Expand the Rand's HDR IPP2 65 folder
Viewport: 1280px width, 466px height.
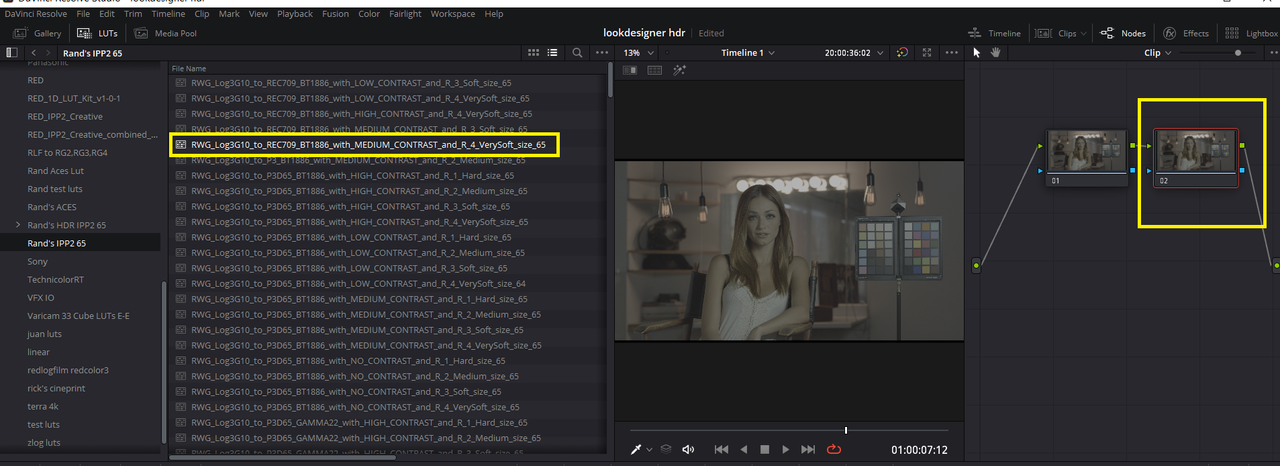18,225
